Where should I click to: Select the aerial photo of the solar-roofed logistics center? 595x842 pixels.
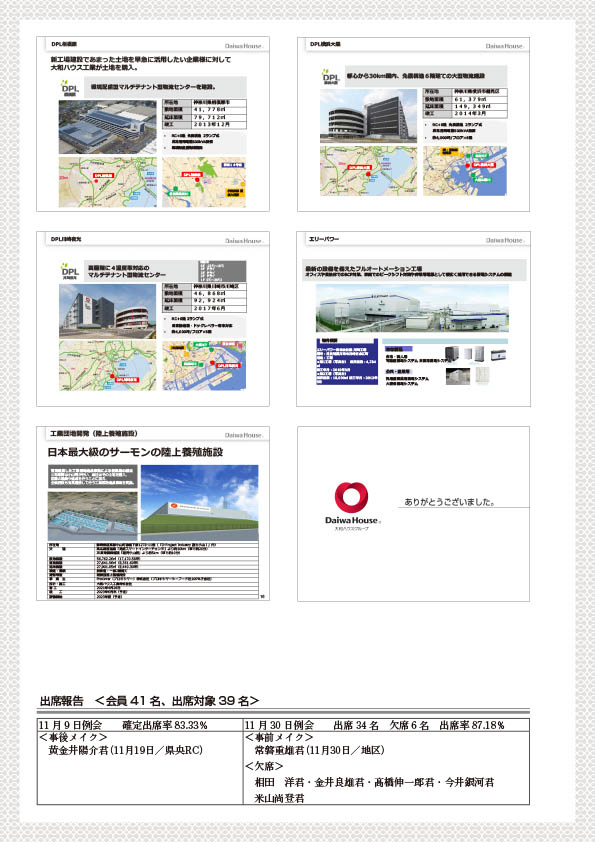(107, 127)
